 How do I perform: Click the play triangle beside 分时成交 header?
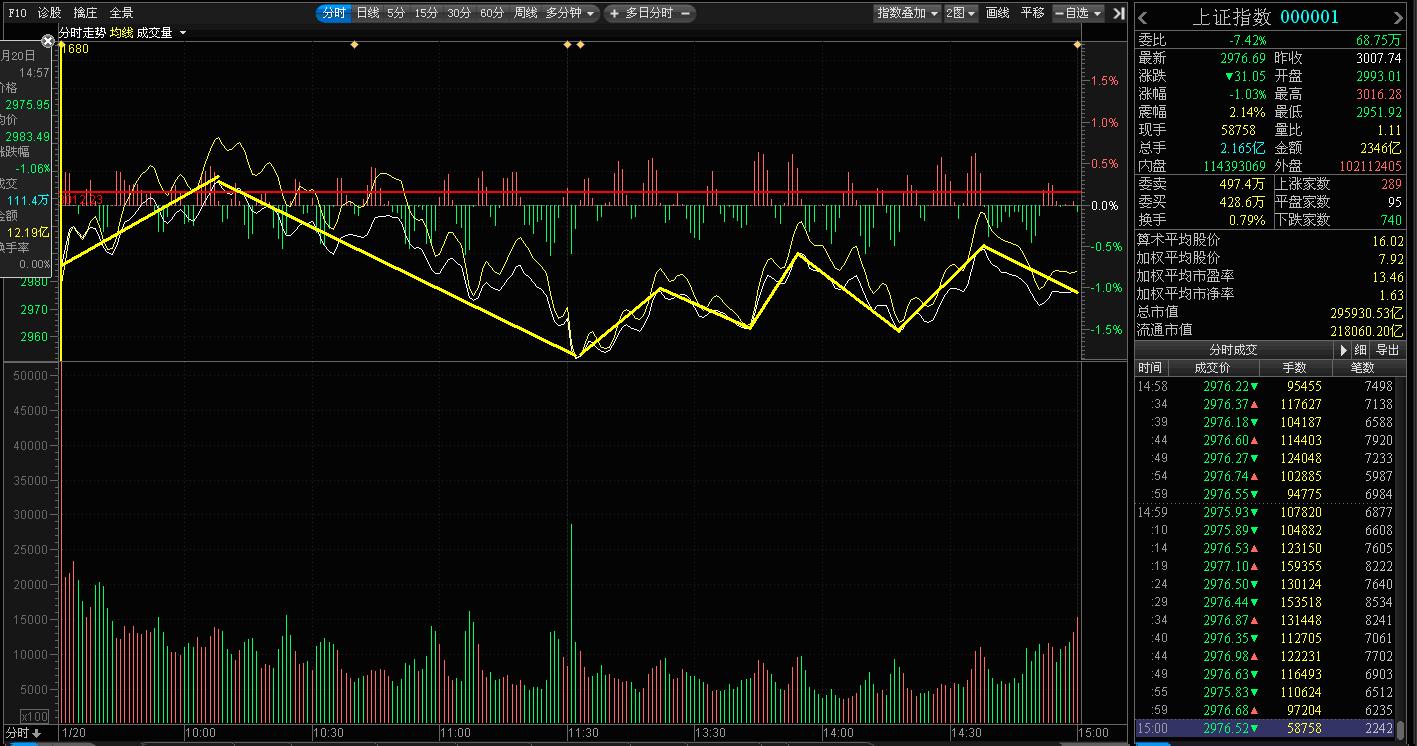click(1344, 350)
